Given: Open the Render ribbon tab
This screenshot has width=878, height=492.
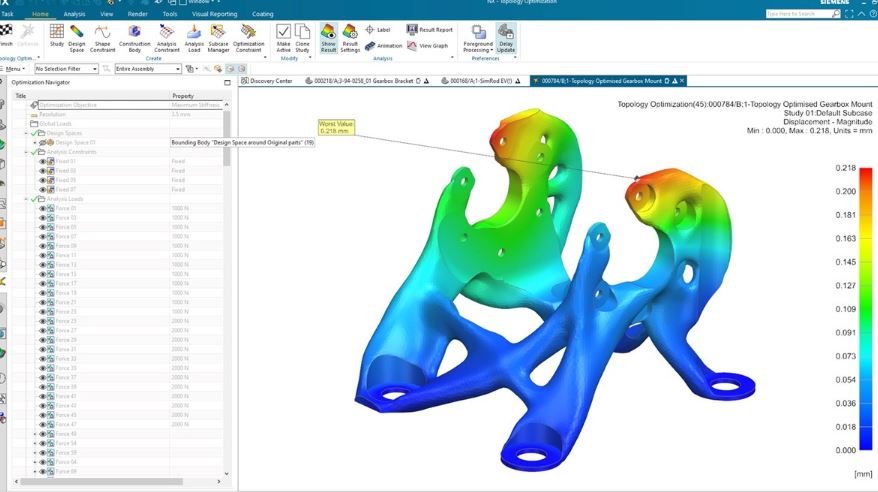Looking at the screenshot, I should coord(137,13).
